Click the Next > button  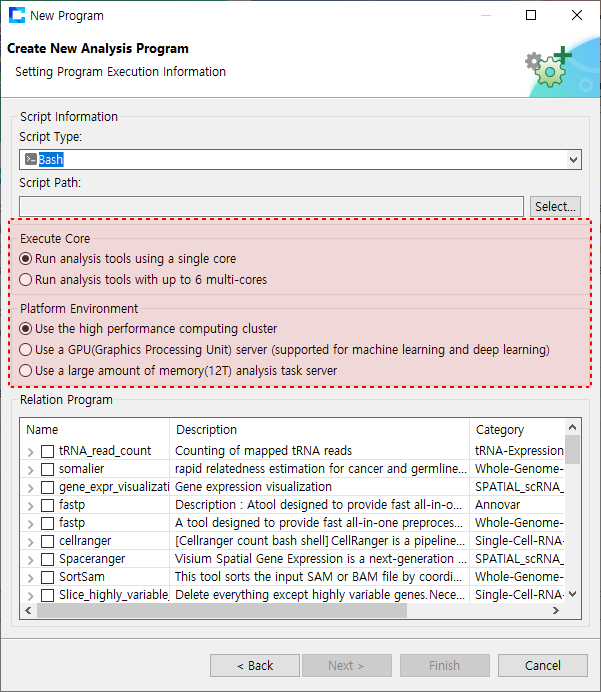pyautogui.click(x=346, y=666)
